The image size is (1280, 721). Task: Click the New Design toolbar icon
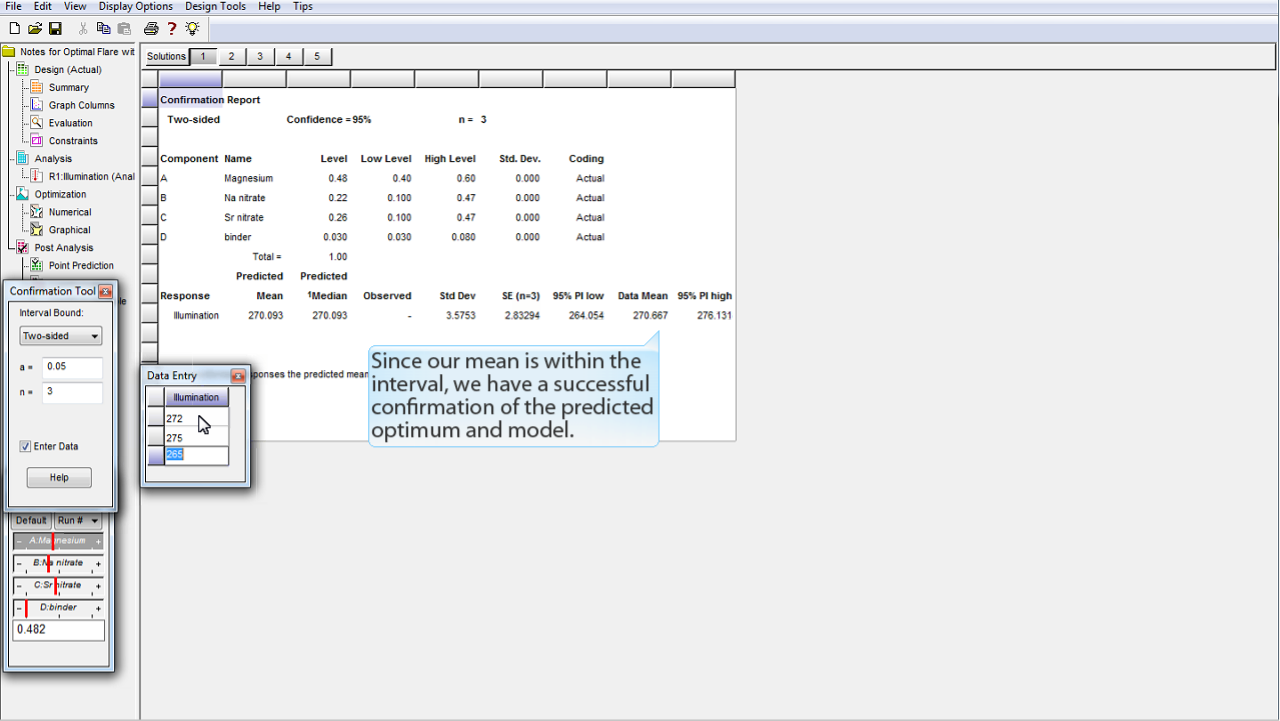[x=14, y=28]
